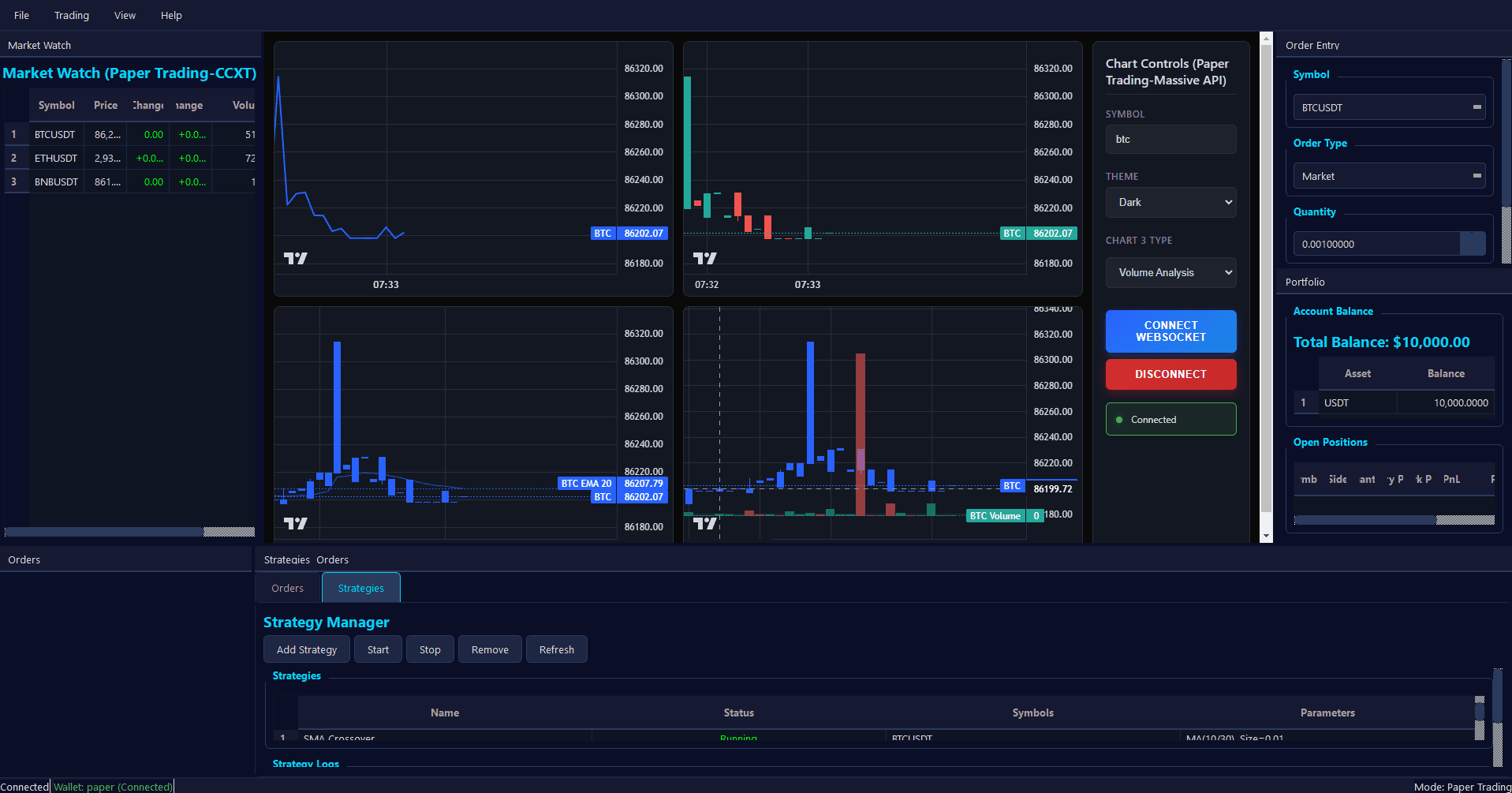1512x793 pixels.
Task: Click Add Strategy in Strategy Manager
Action: coord(306,649)
